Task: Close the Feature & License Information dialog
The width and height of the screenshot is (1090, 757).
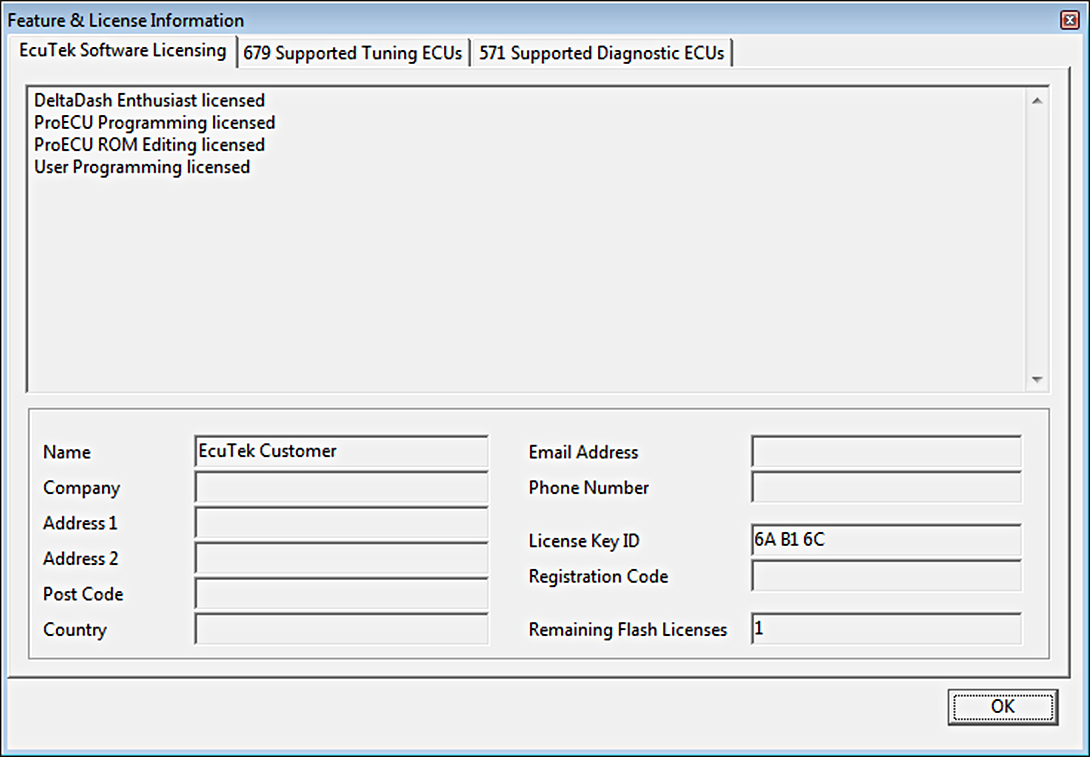Action: 1069,20
